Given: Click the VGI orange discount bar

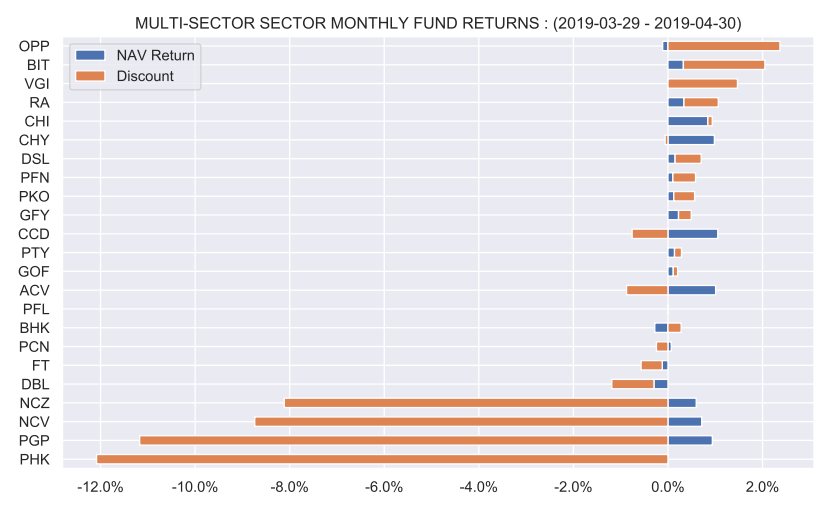Looking at the screenshot, I should click(702, 83).
